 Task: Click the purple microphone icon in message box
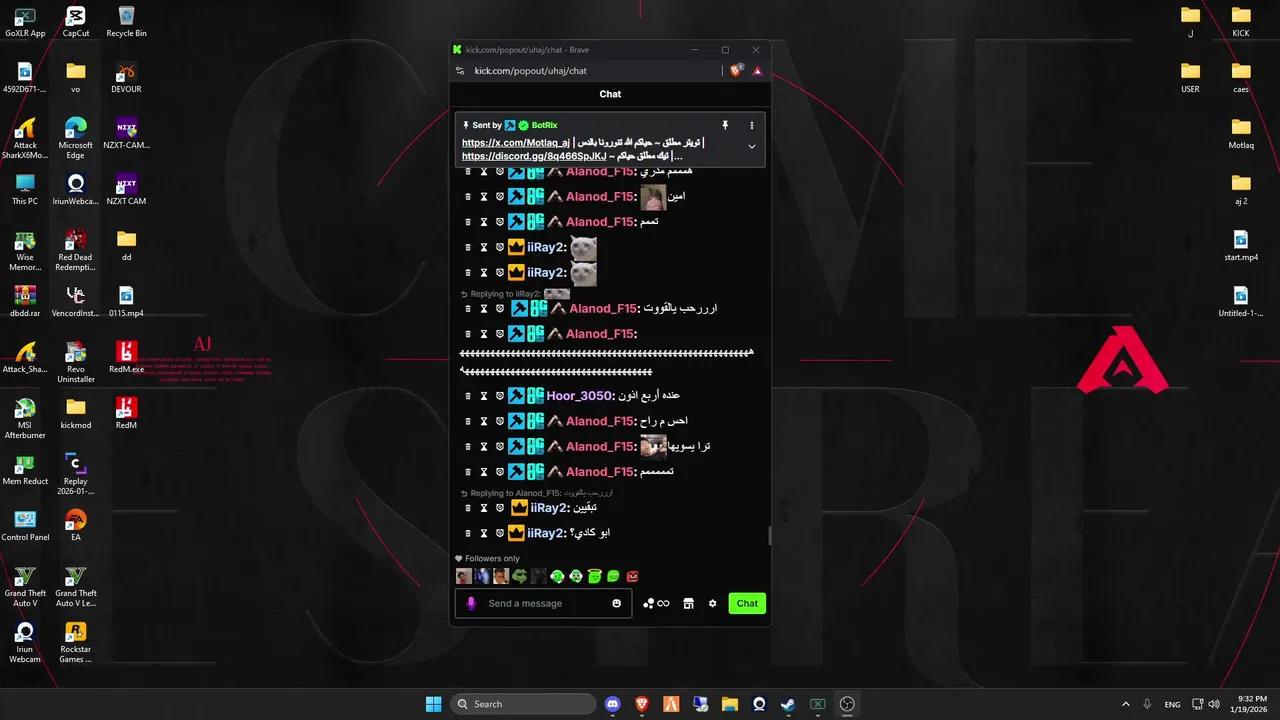tap(471, 603)
